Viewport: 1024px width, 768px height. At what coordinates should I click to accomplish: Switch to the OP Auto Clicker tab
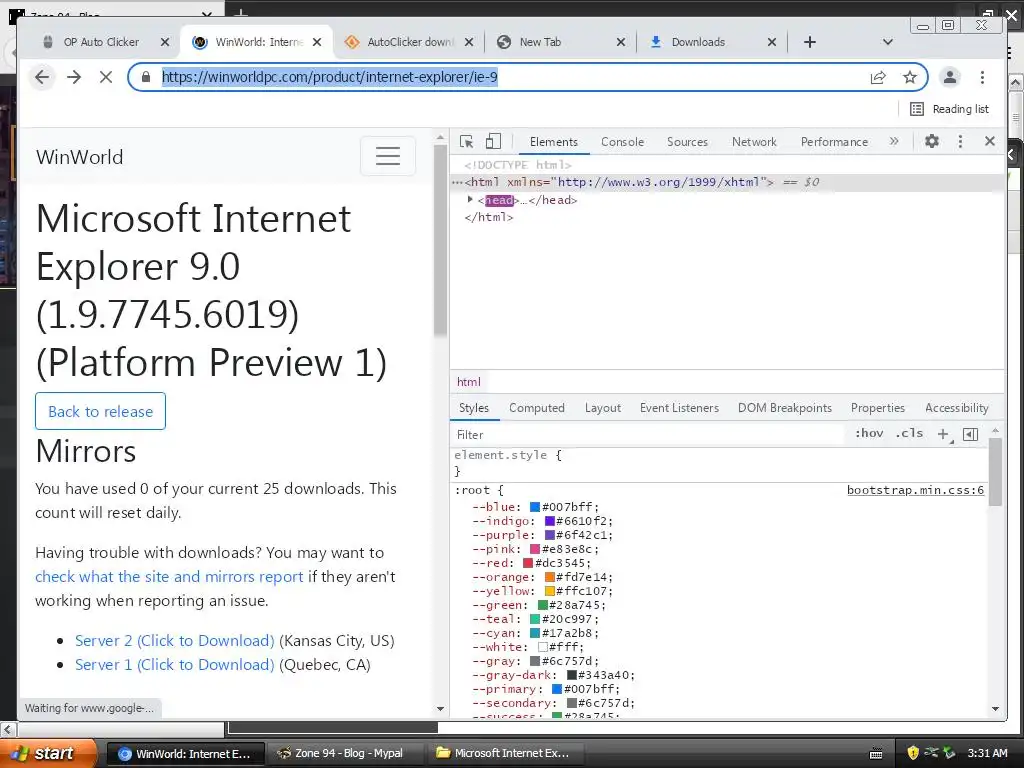[x=101, y=42]
